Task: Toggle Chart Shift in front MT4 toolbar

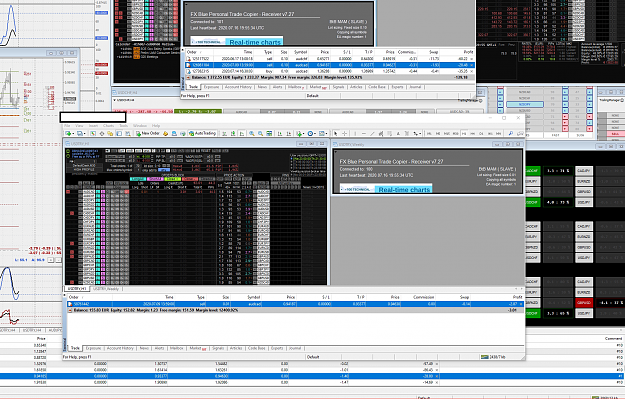Action: click(x=289, y=134)
